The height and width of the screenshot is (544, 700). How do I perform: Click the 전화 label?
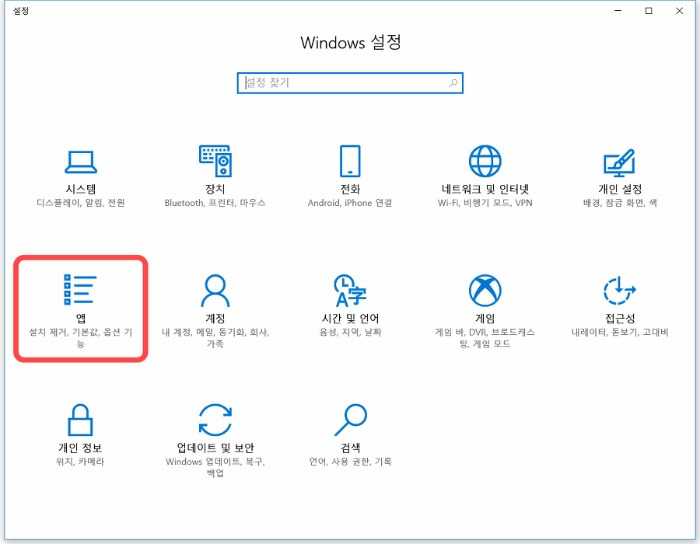click(x=350, y=189)
